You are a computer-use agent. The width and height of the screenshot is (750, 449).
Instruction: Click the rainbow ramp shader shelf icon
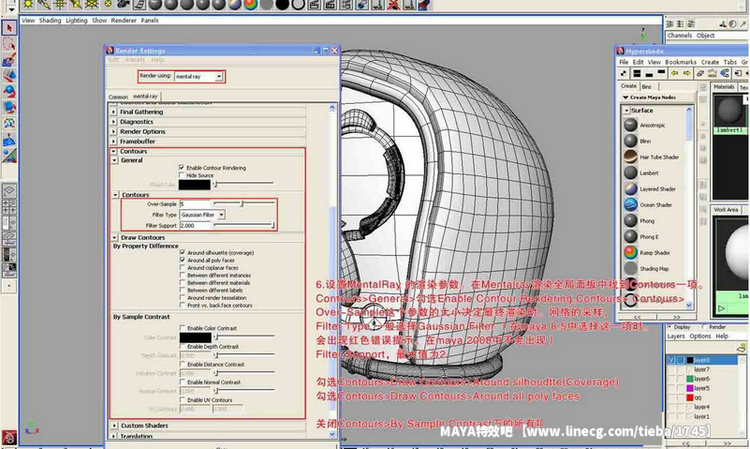click(x=250, y=5)
